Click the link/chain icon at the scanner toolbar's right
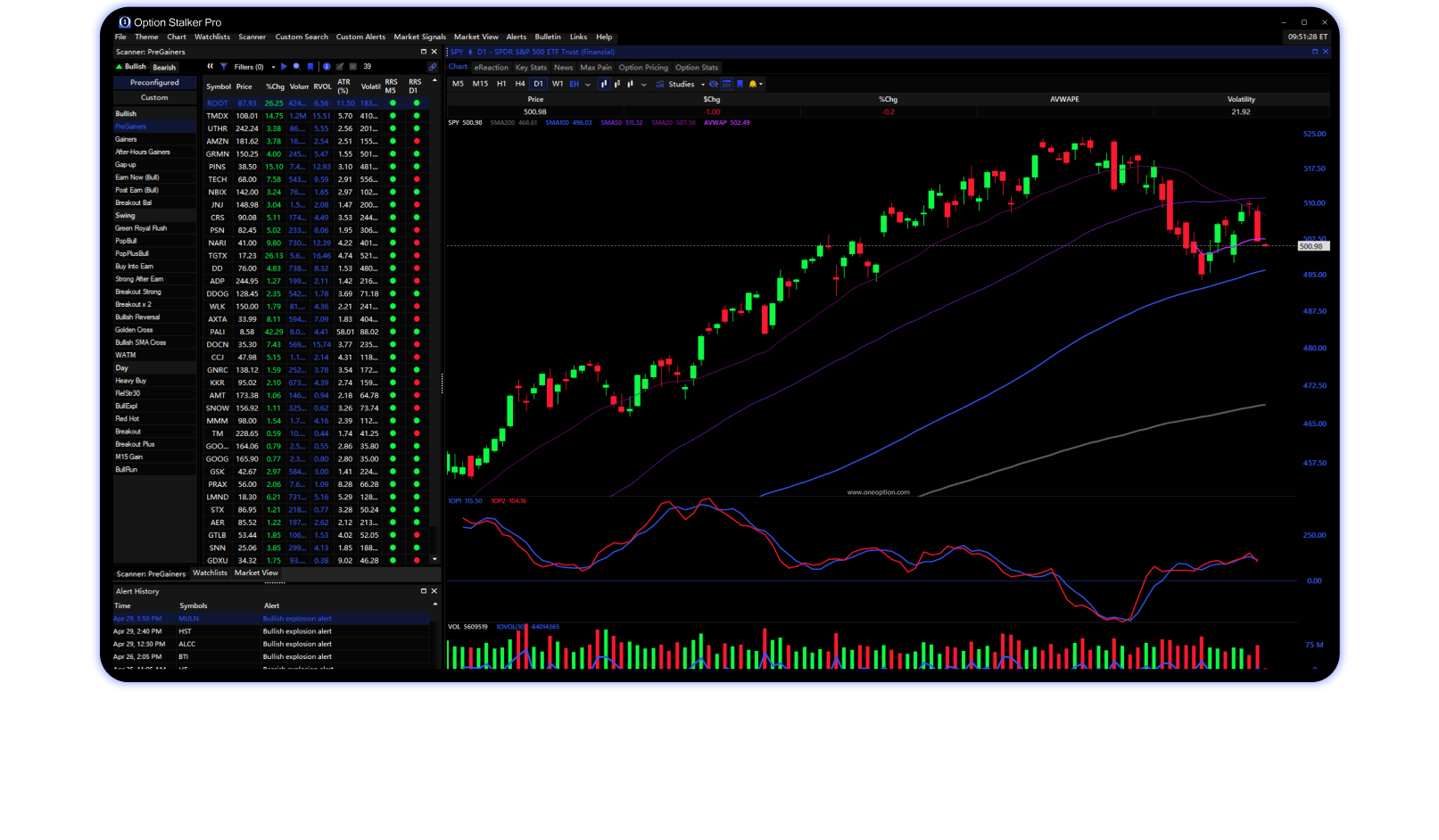The width and height of the screenshot is (1439, 840). (432, 66)
